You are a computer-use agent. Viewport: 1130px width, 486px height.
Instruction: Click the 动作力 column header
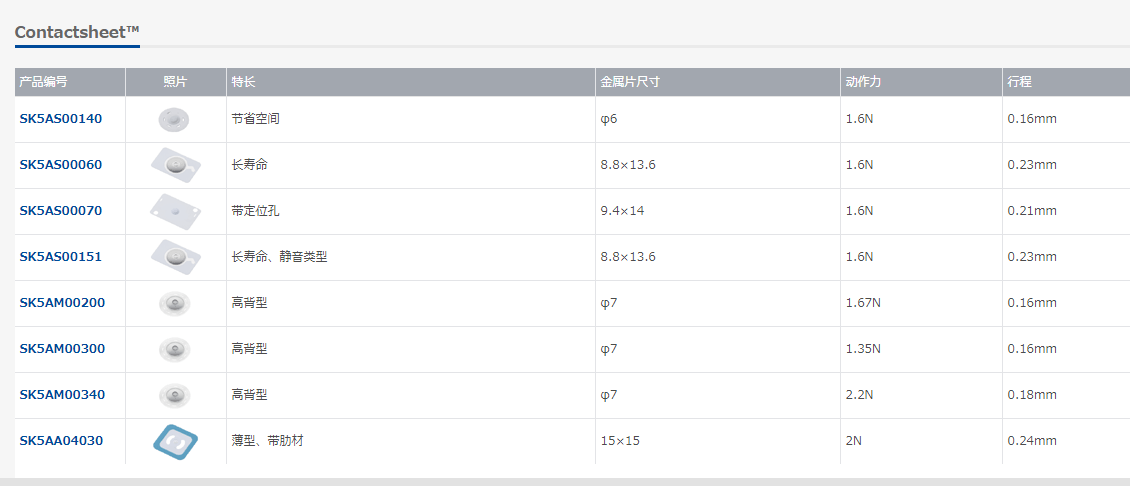pyautogui.click(x=862, y=82)
